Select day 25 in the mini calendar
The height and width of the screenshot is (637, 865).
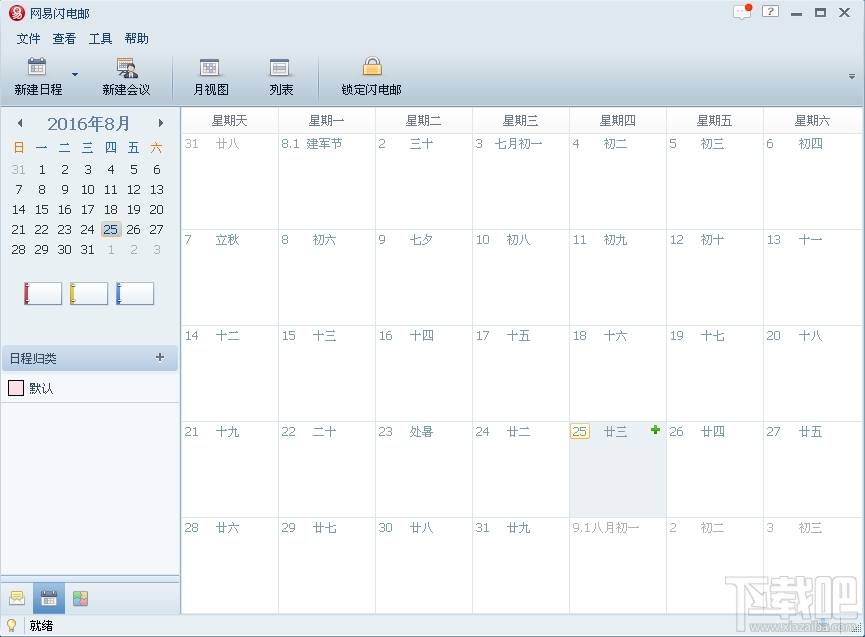[110, 229]
